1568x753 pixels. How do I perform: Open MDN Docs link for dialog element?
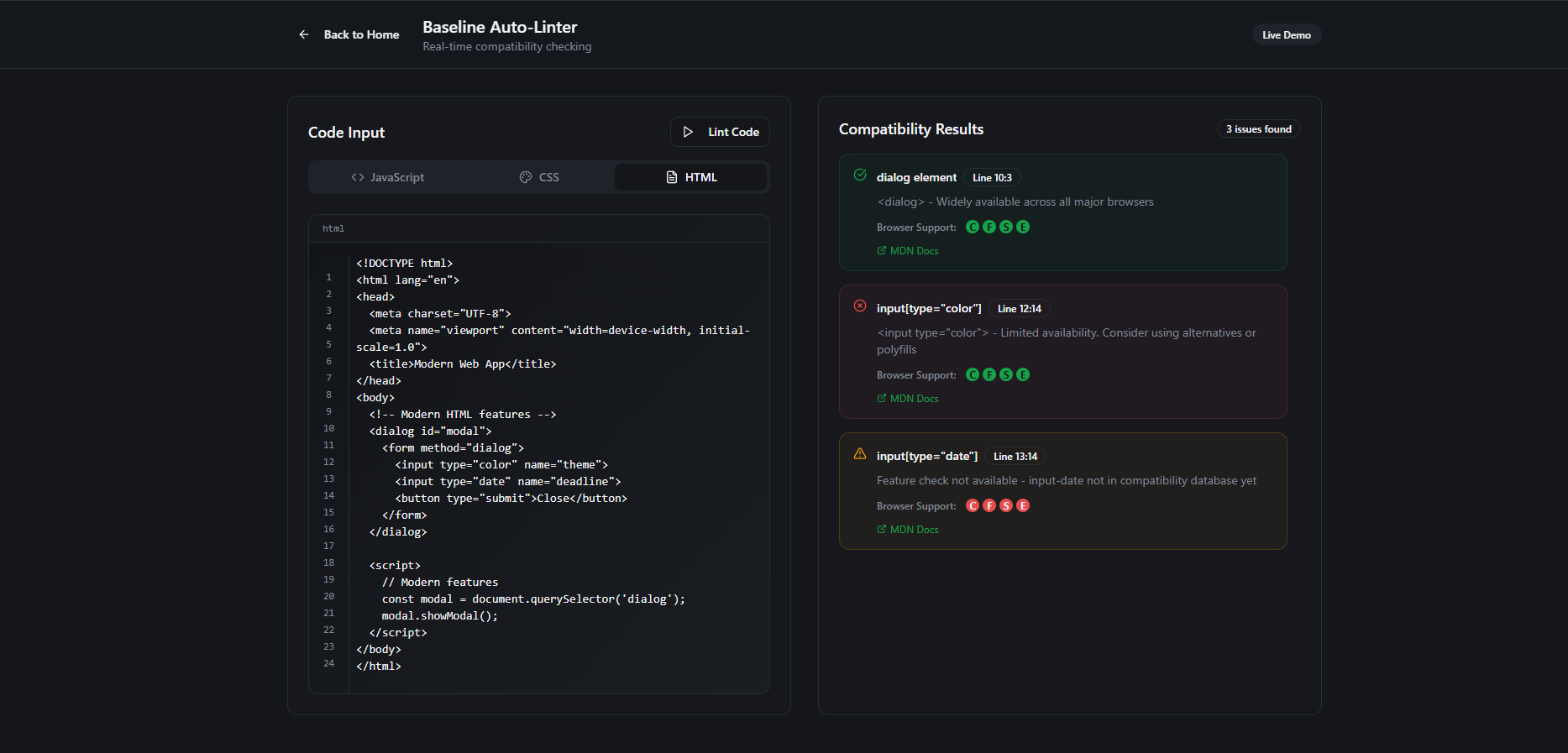[908, 251]
